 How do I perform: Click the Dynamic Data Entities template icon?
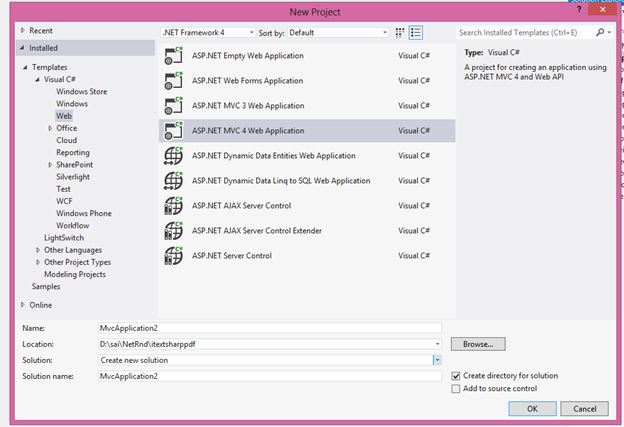[174, 156]
